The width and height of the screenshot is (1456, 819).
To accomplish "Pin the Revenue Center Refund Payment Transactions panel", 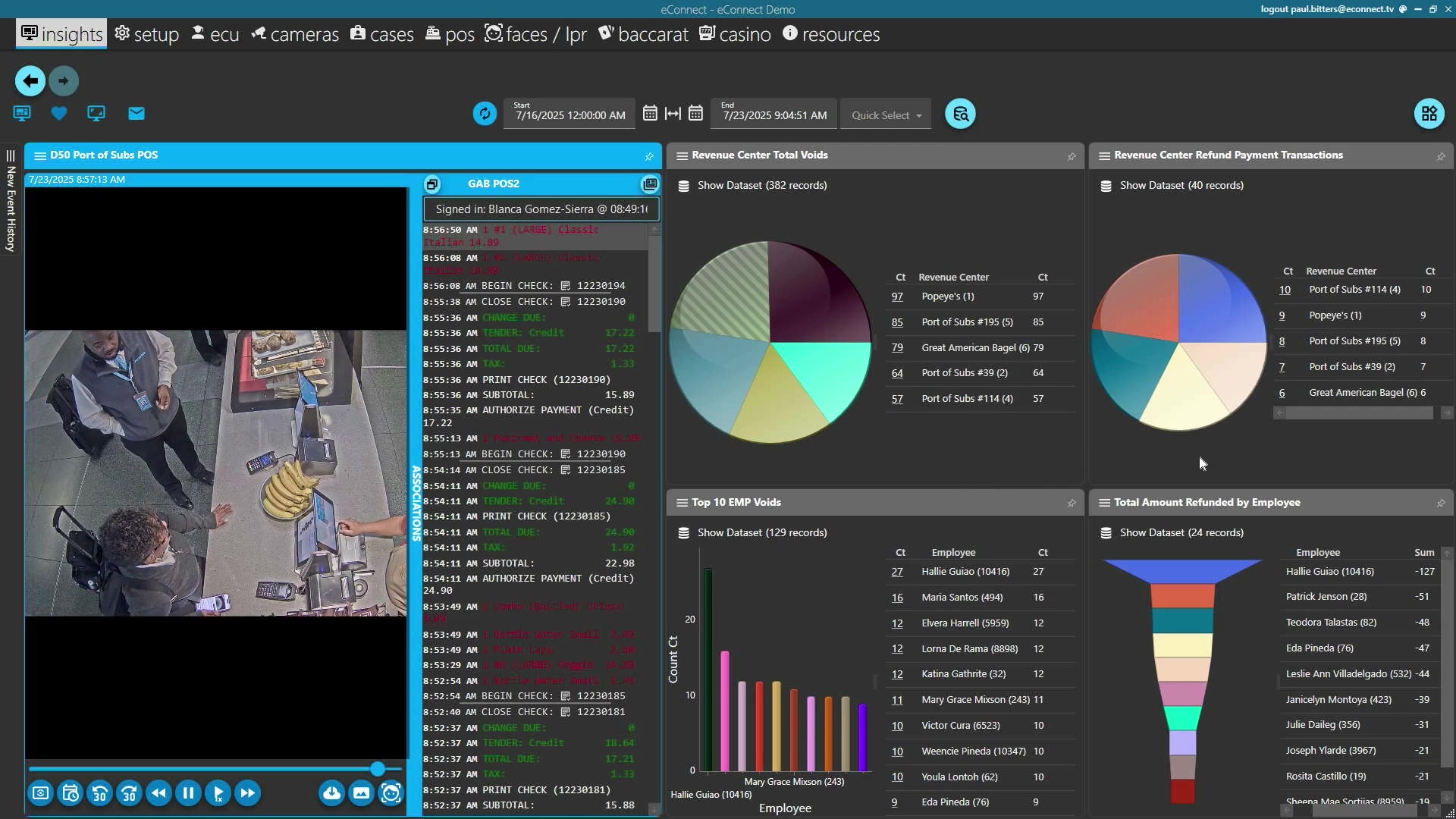I will 1441,156.
